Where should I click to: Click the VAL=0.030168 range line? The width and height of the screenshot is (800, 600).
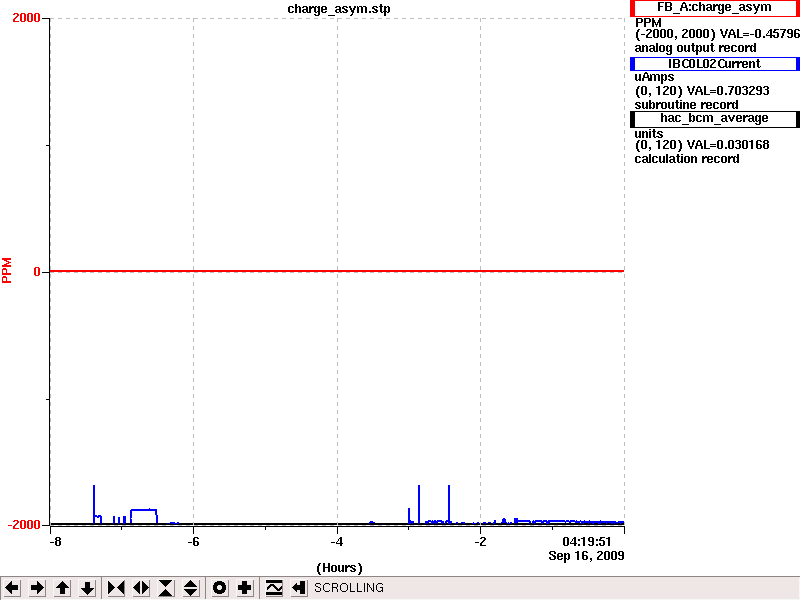point(702,145)
